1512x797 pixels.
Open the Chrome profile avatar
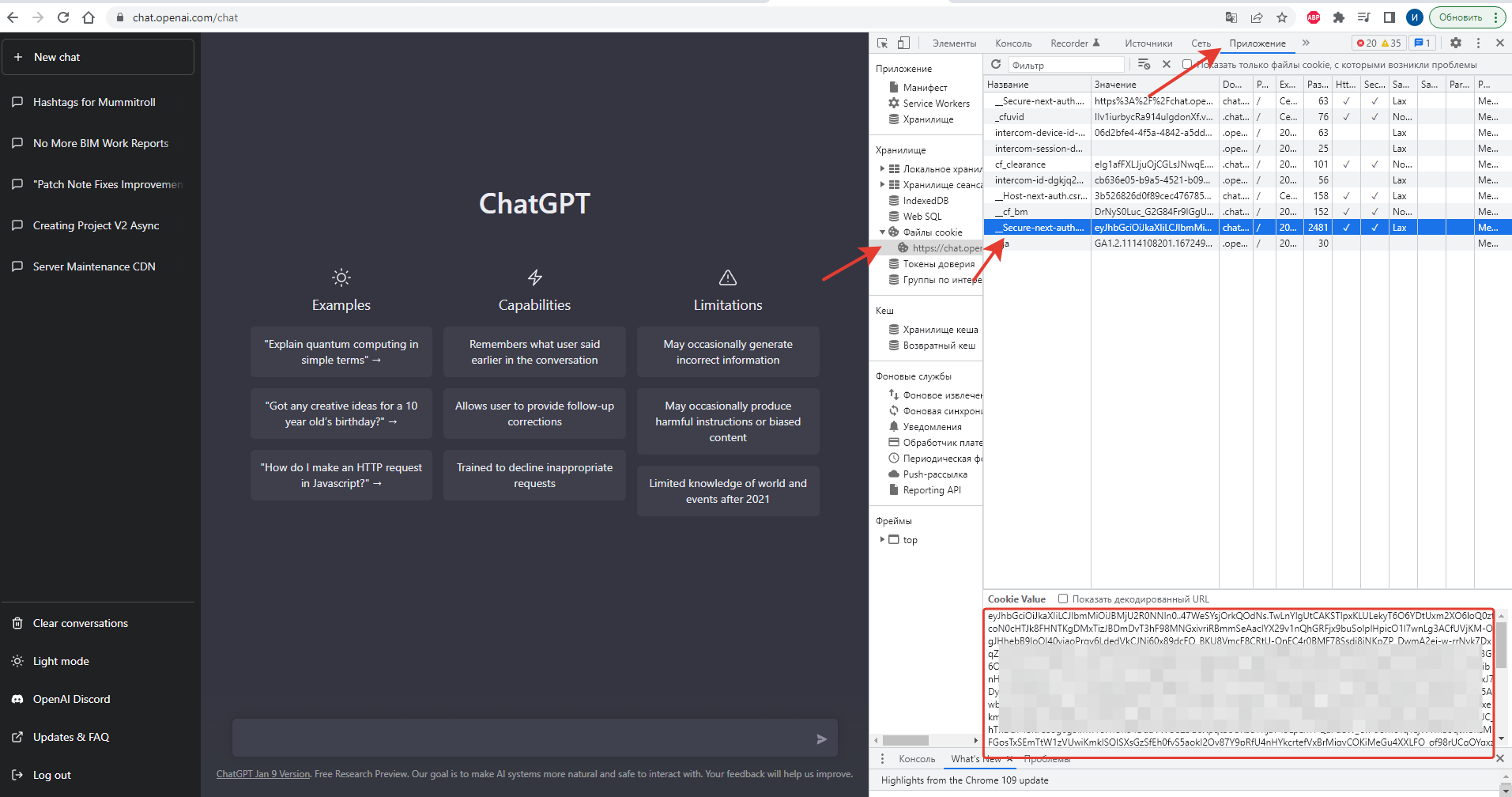(1415, 17)
